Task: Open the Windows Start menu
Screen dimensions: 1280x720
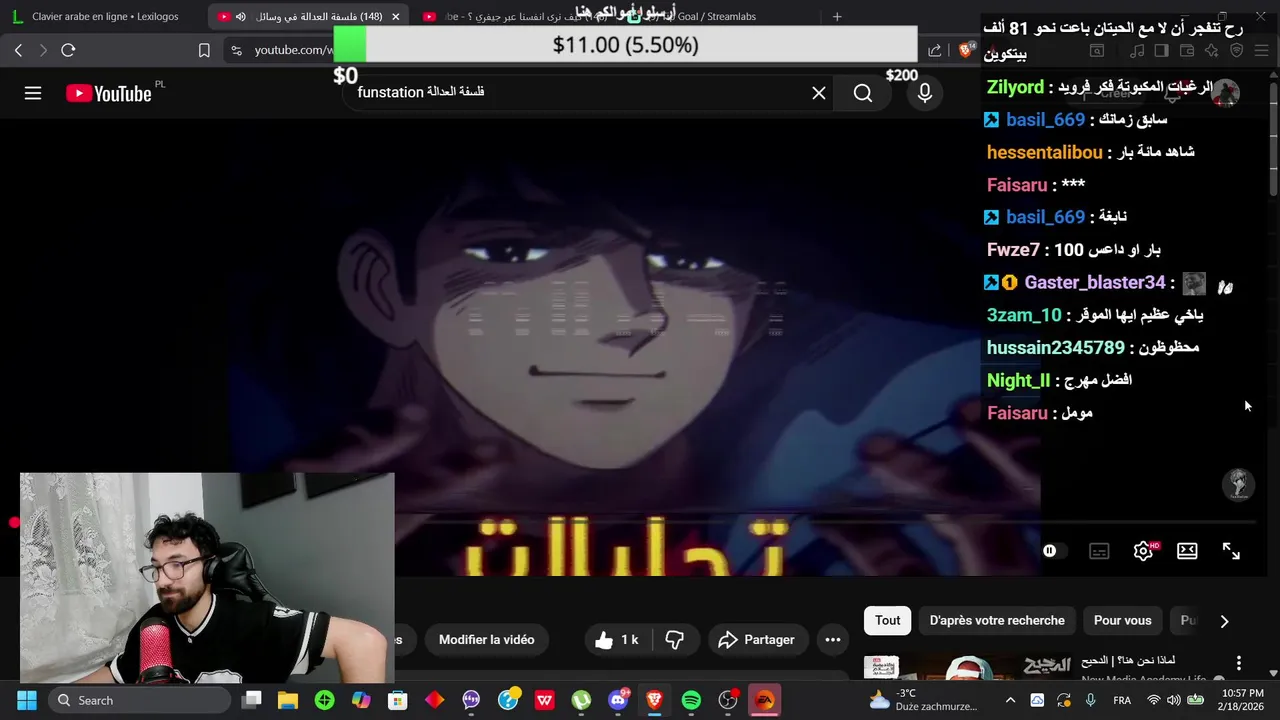Action: click(26, 700)
